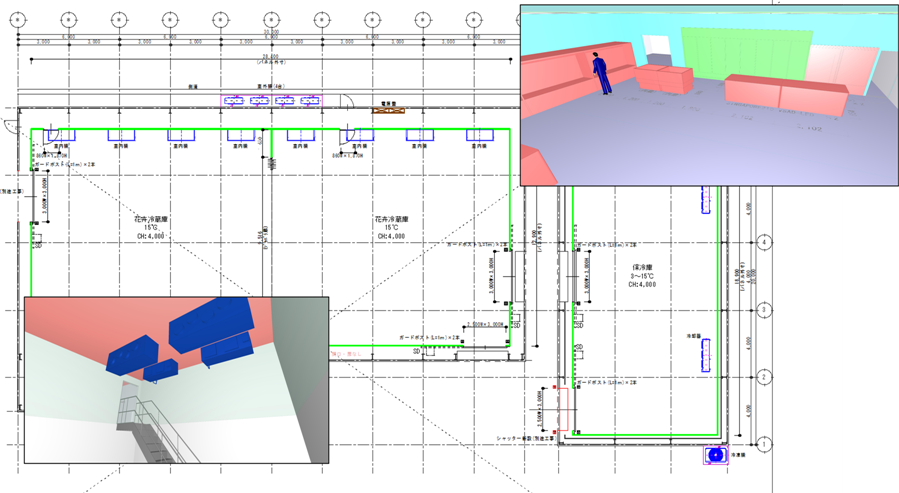Click the green wall panel in the 3D view
The height and width of the screenshot is (493, 899).
tap(745, 53)
